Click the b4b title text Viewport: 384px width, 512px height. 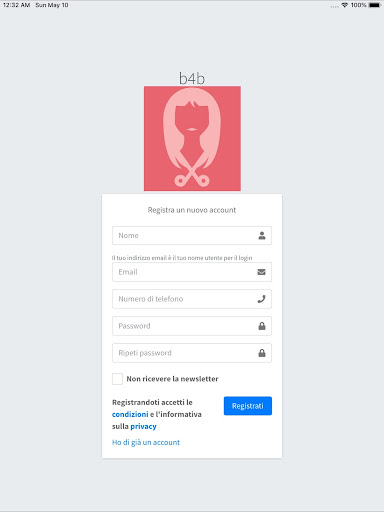(x=192, y=78)
